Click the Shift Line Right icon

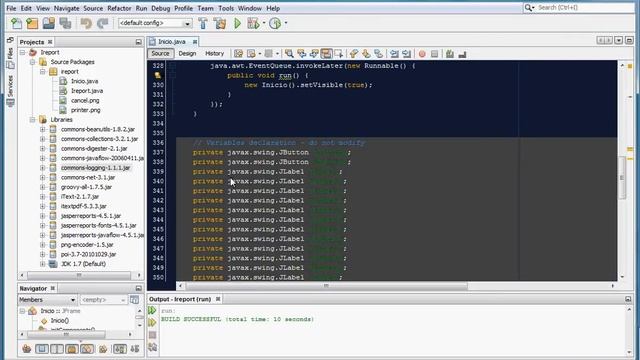[407, 54]
